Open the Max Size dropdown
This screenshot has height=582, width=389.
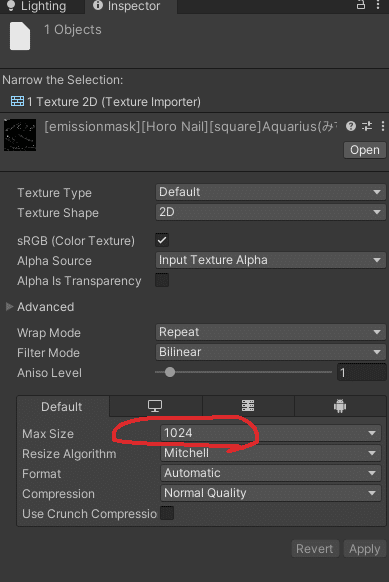271,433
